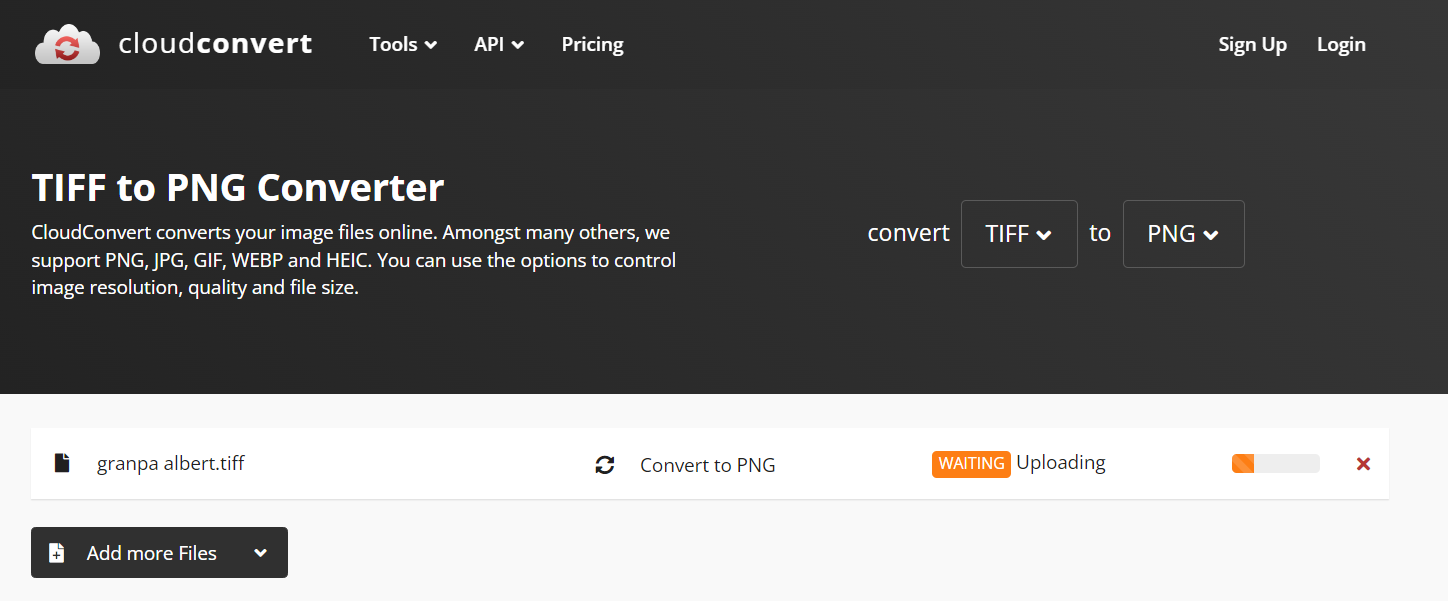1448x601 pixels.
Task: Open the Sign Up page
Action: click(x=1252, y=44)
